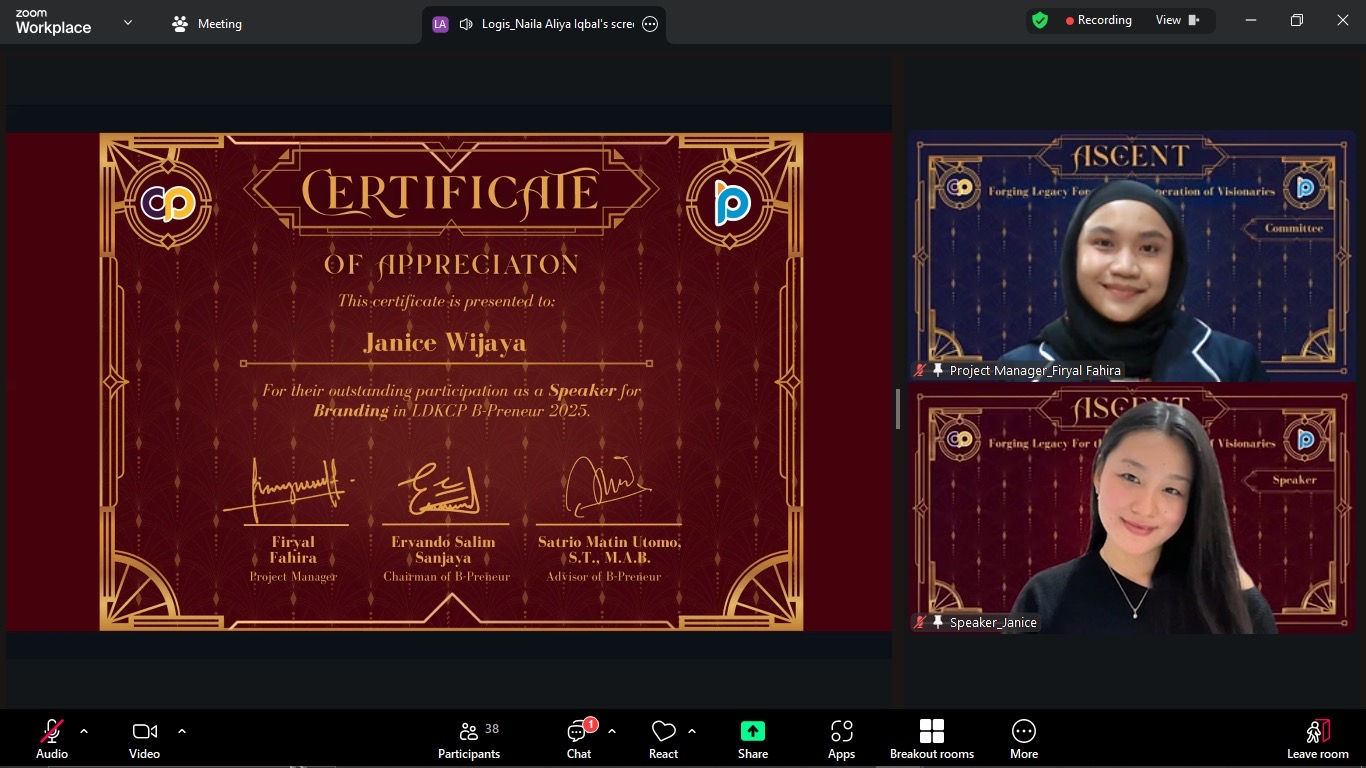1366x768 pixels.
Task: Click the panel divider handle beside the videos
Action: (x=898, y=409)
